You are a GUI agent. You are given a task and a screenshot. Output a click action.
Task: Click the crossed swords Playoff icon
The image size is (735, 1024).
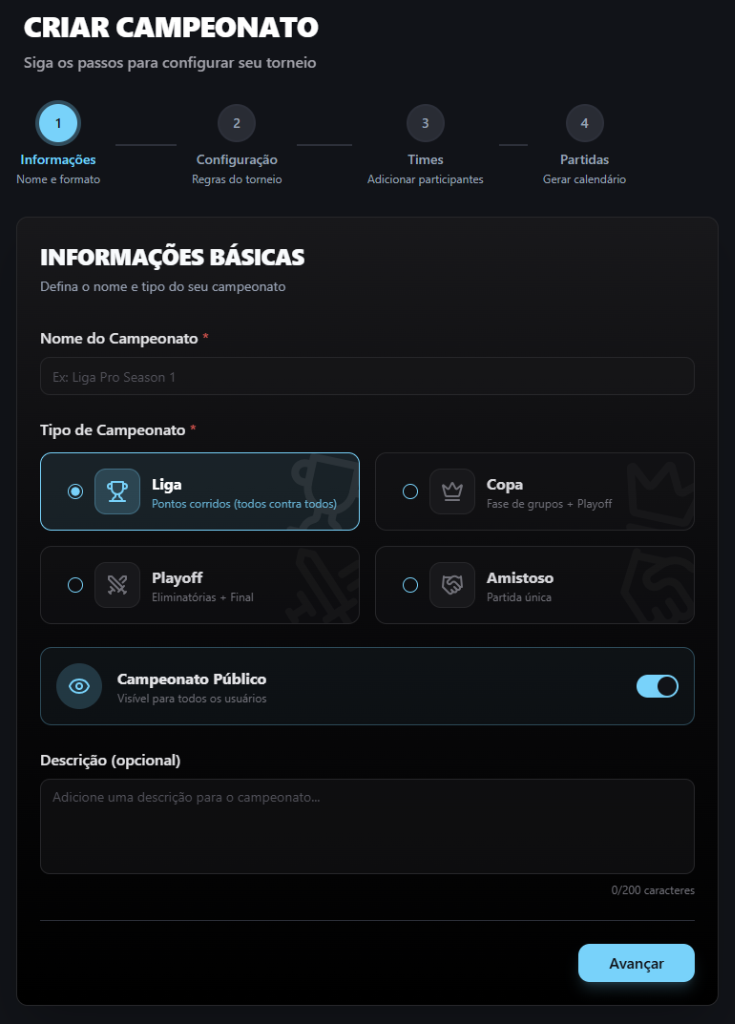tap(117, 585)
